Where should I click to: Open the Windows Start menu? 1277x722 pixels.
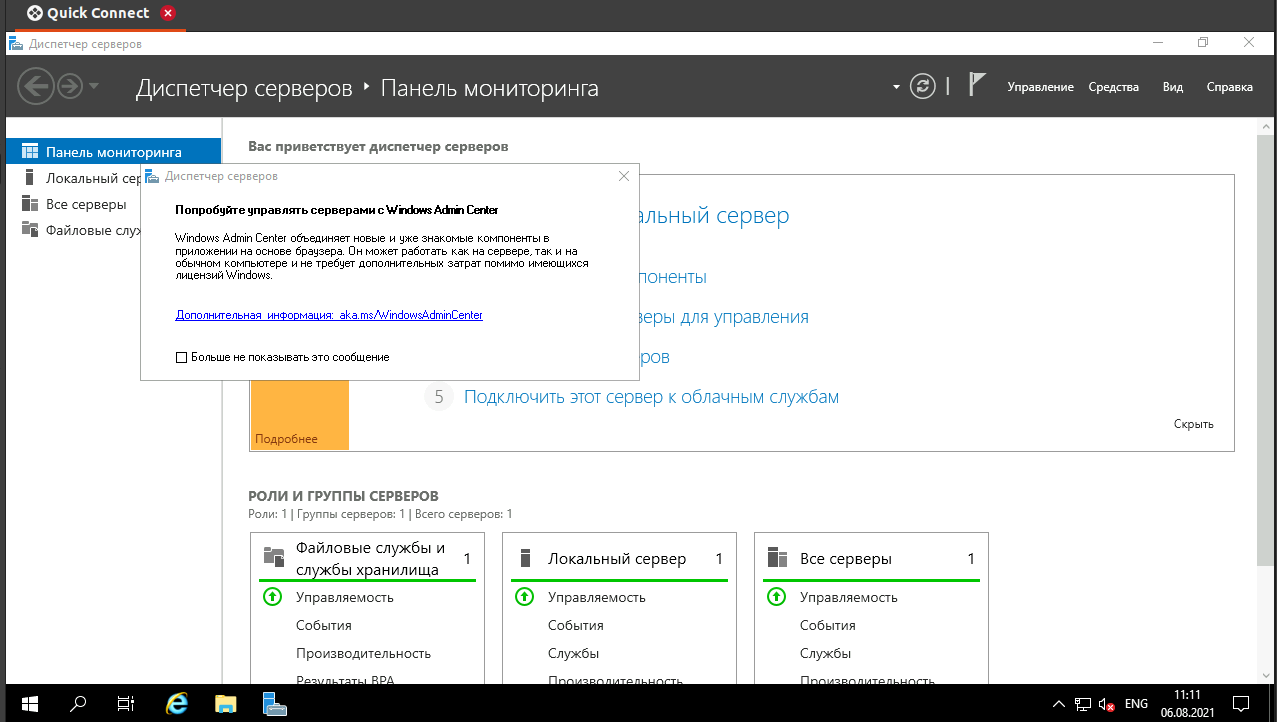[x=29, y=703]
